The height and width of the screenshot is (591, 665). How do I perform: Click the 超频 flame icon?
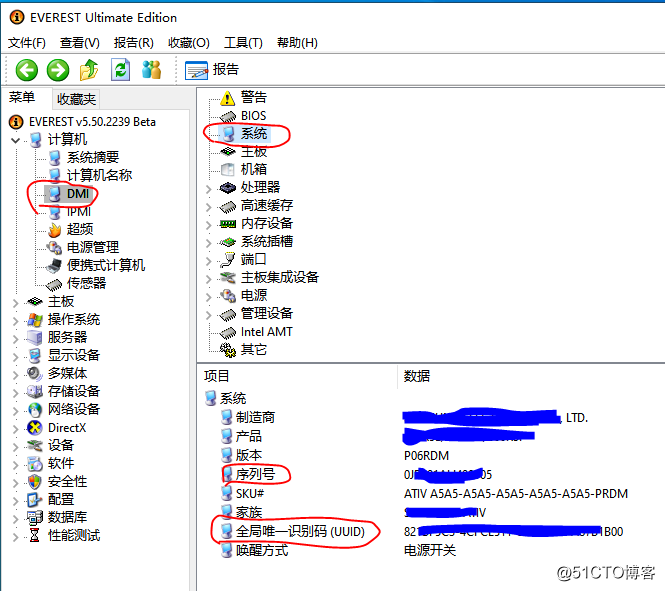pyautogui.click(x=54, y=229)
